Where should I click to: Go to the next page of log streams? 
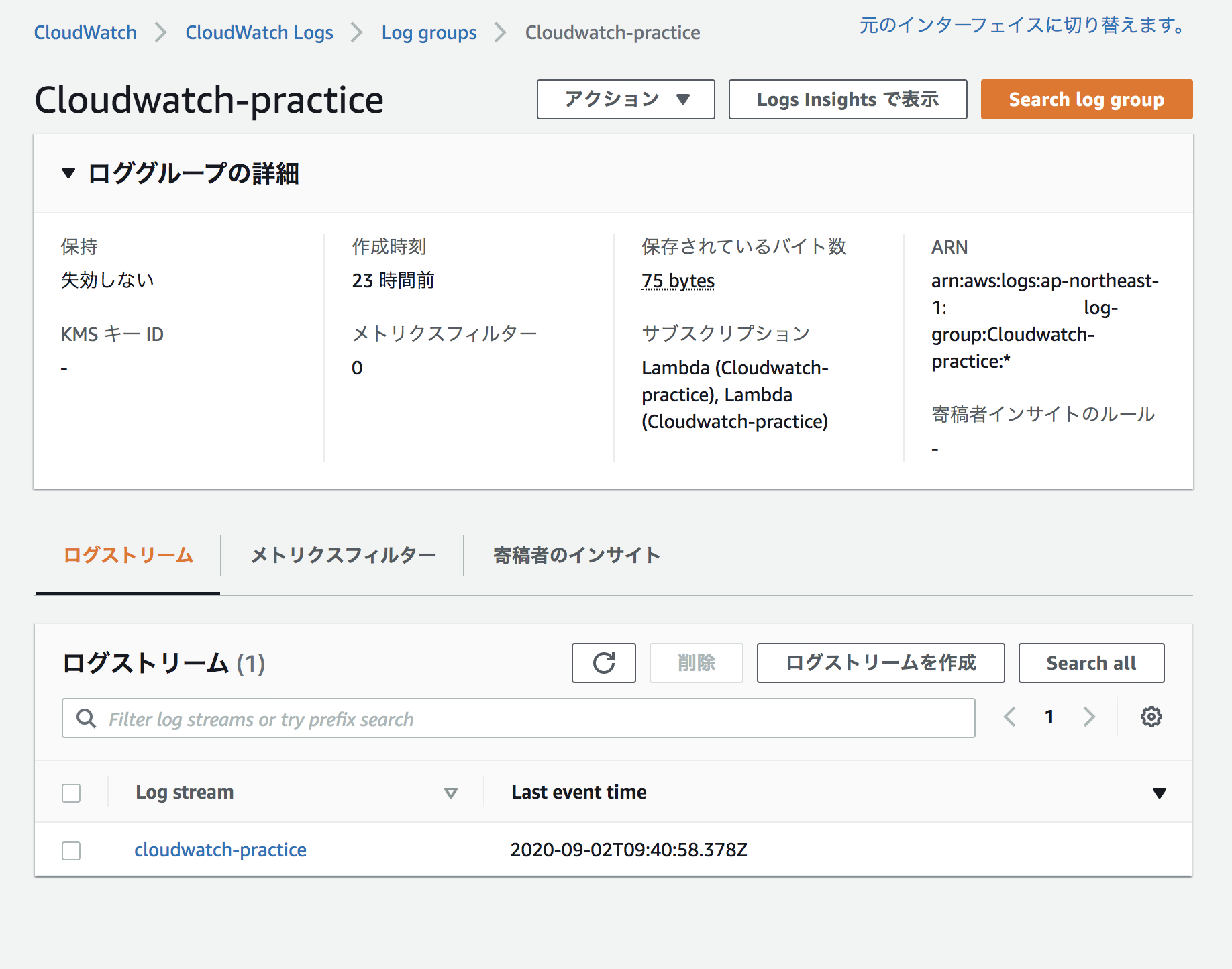[1089, 716]
